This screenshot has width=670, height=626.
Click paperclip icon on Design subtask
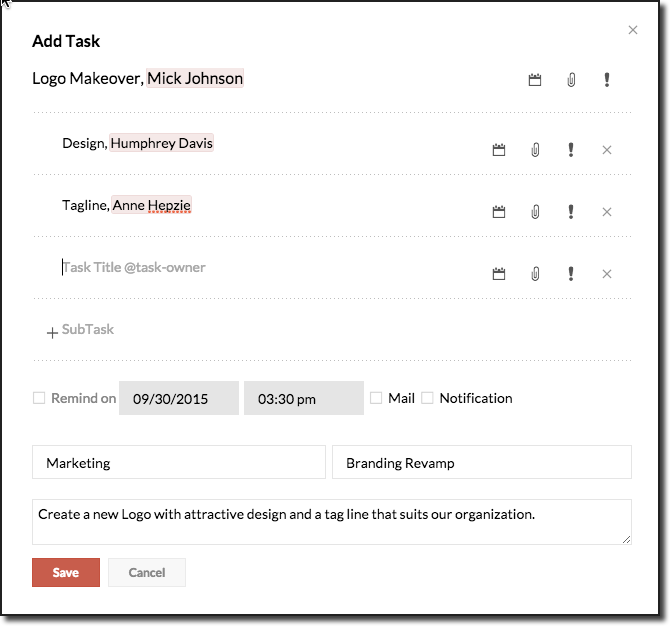pyautogui.click(x=535, y=150)
